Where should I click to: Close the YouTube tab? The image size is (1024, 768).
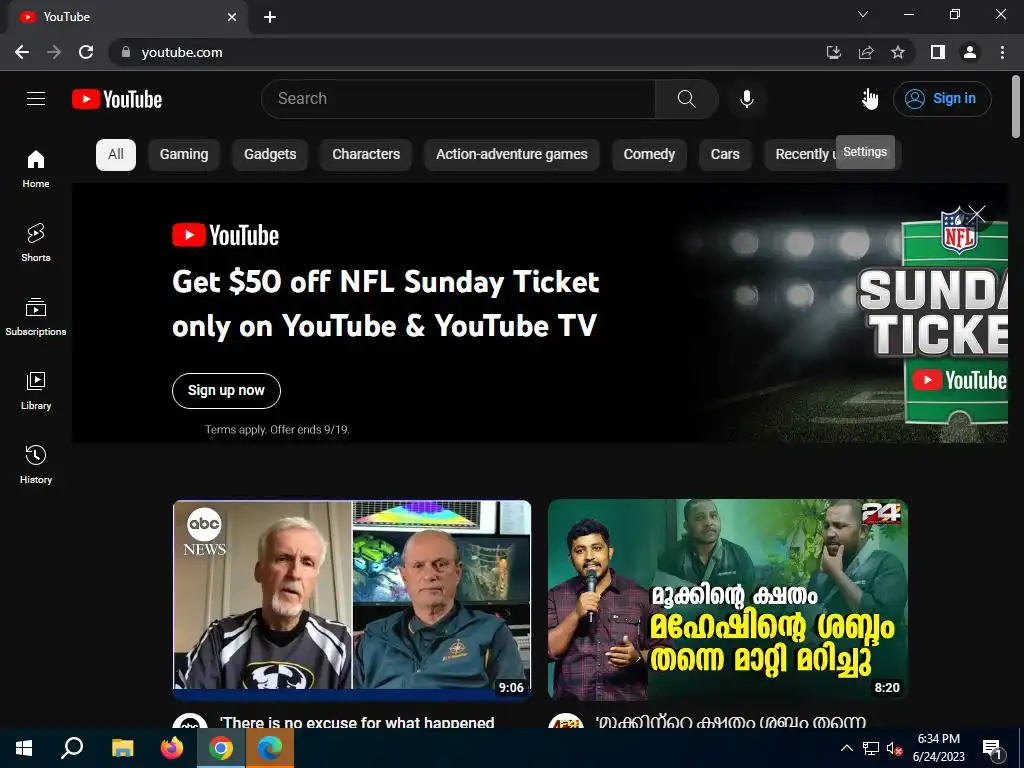[x=232, y=17]
